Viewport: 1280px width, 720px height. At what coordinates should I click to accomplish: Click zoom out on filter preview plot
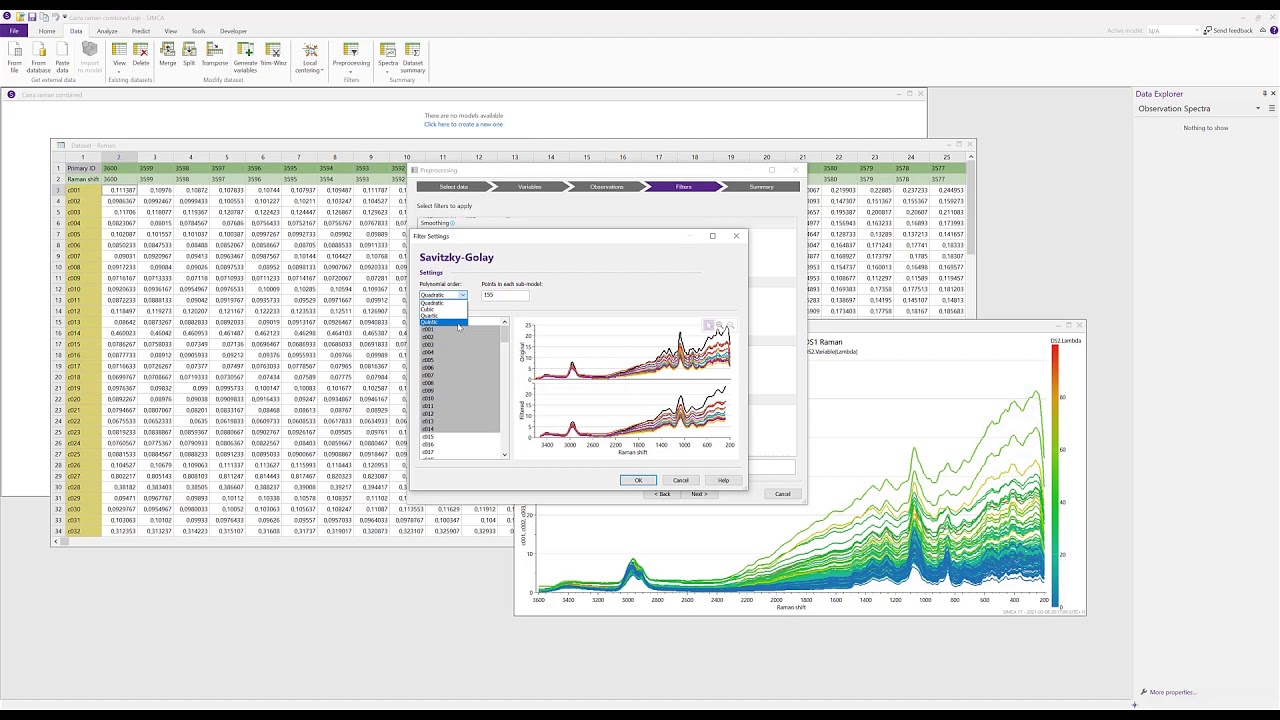coord(729,325)
